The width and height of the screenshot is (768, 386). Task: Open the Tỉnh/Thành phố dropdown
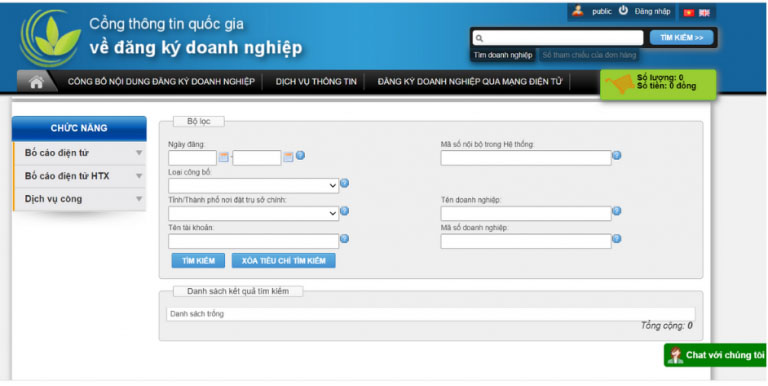coord(253,214)
